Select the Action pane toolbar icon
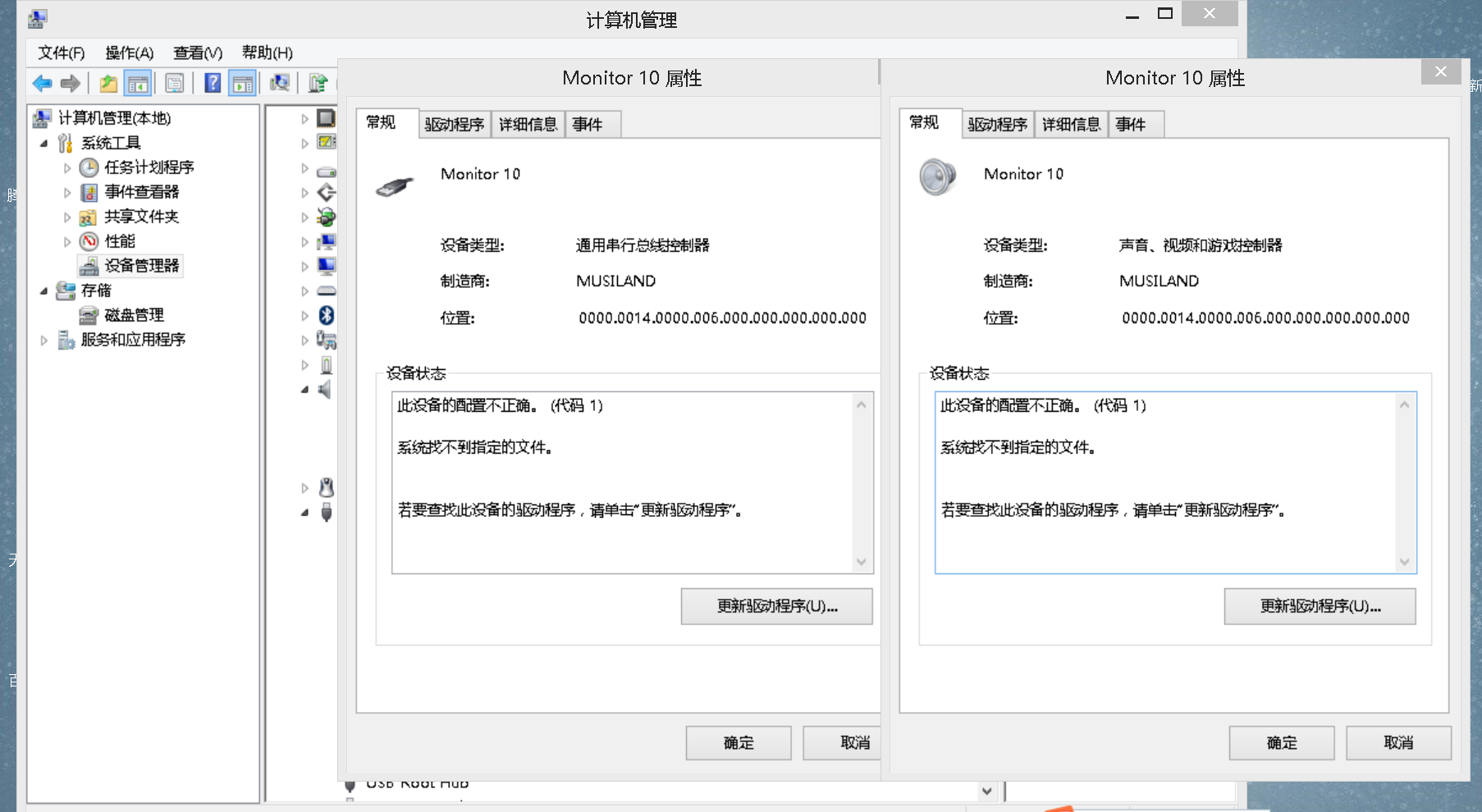Viewport: 1482px width, 812px height. point(240,83)
